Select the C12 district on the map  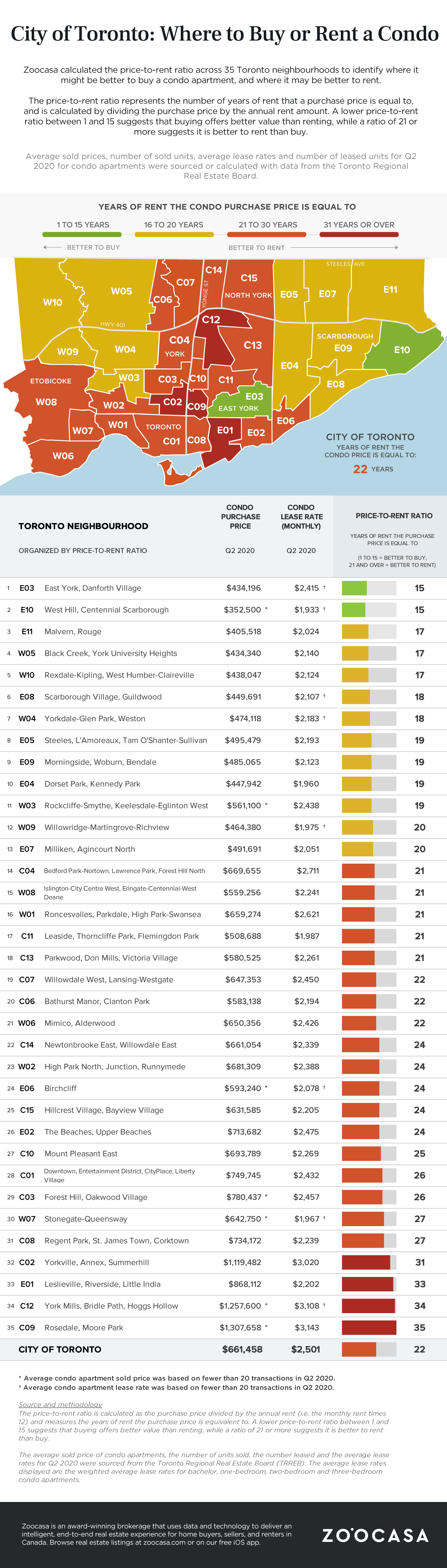coord(211,320)
